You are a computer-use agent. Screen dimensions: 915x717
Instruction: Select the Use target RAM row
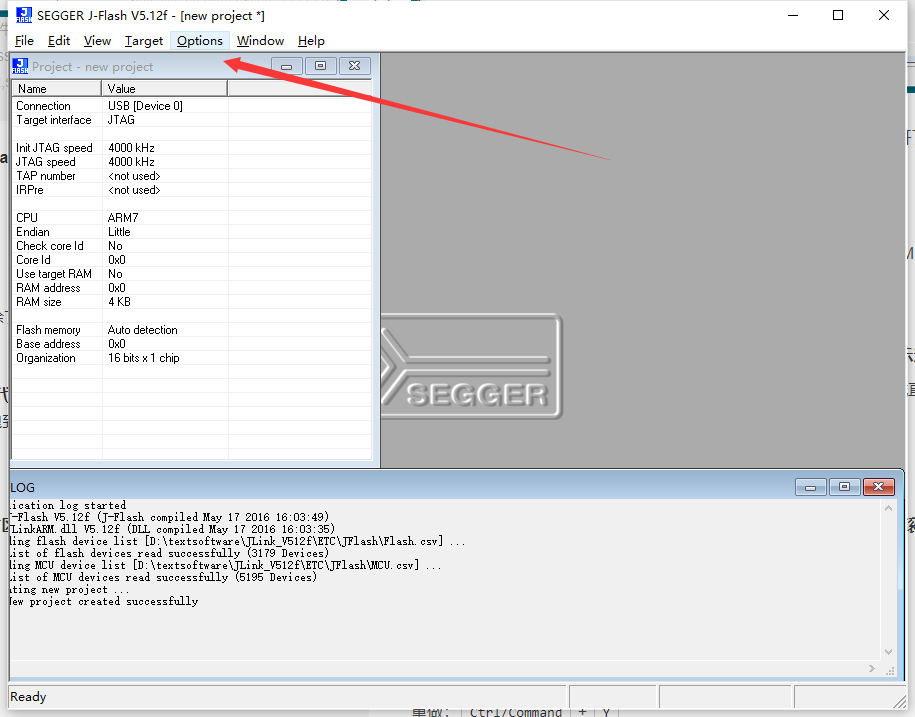(191, 274)
